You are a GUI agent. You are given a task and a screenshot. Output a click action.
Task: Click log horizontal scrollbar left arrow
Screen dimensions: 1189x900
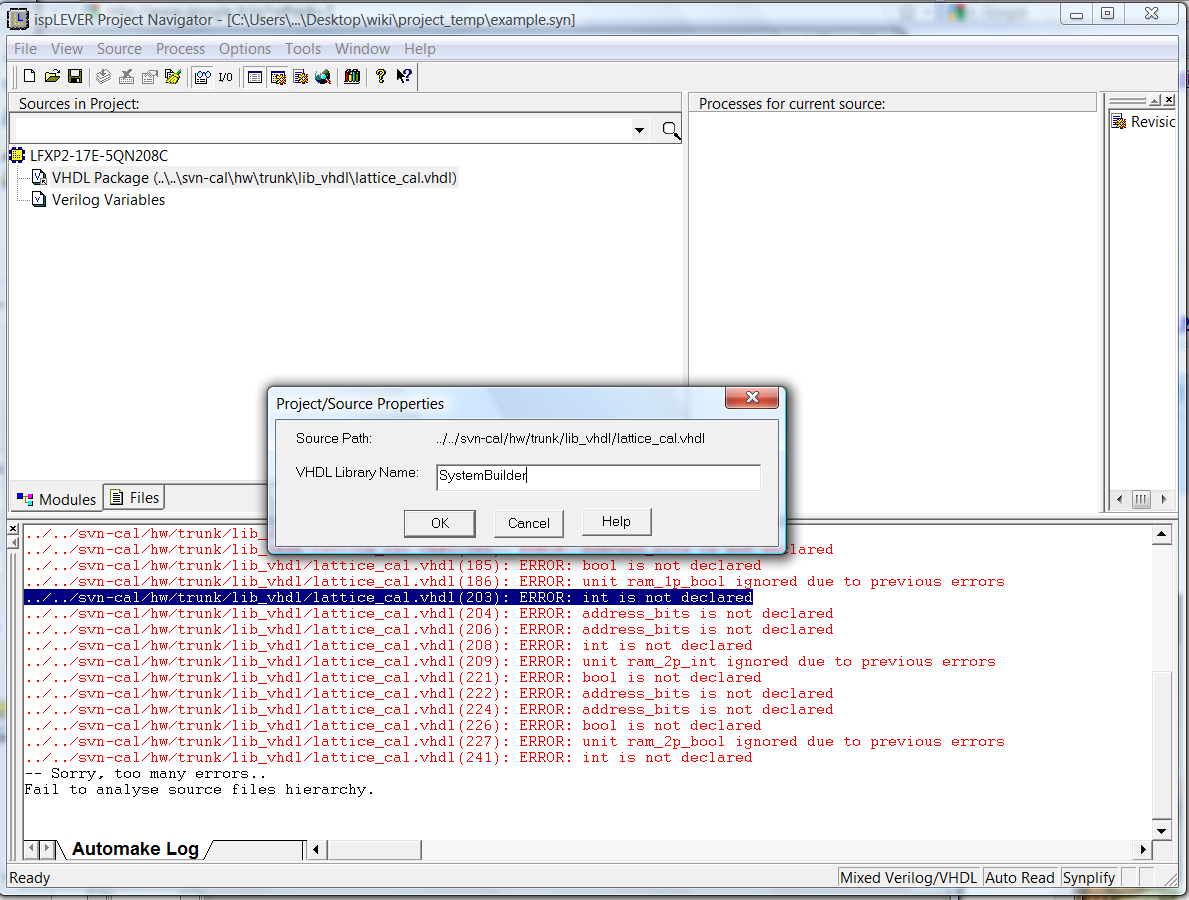(x=316, y=850)
